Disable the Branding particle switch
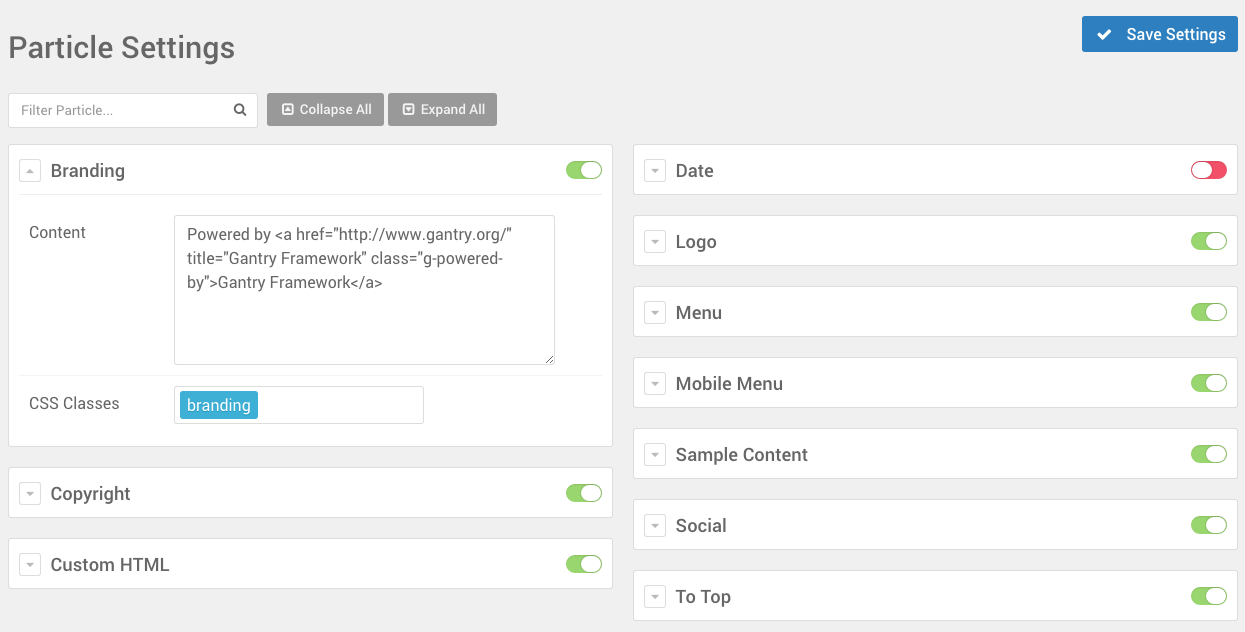 [x=584, y=170]
